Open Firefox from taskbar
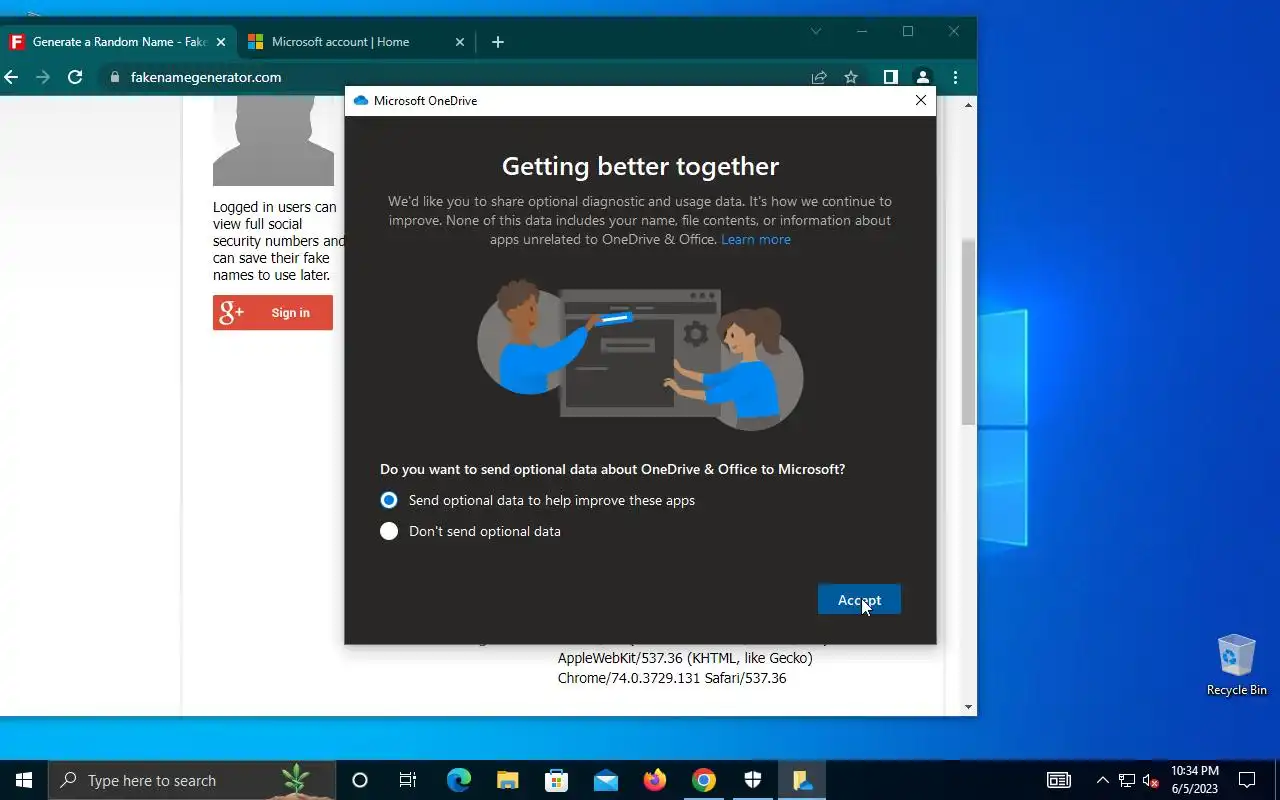Viewport: 1280px width, 800px height. pos(654,780)
